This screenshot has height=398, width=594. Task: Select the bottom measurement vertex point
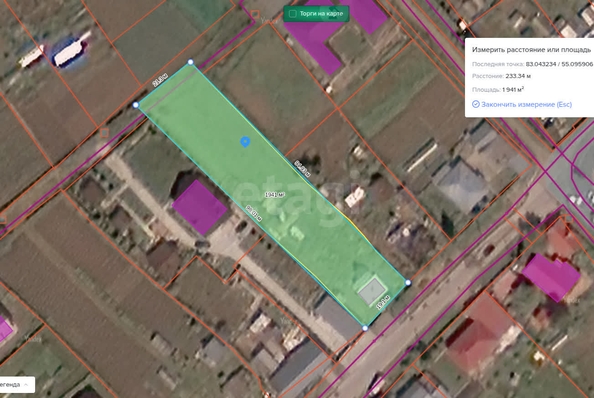click(365, 328)
